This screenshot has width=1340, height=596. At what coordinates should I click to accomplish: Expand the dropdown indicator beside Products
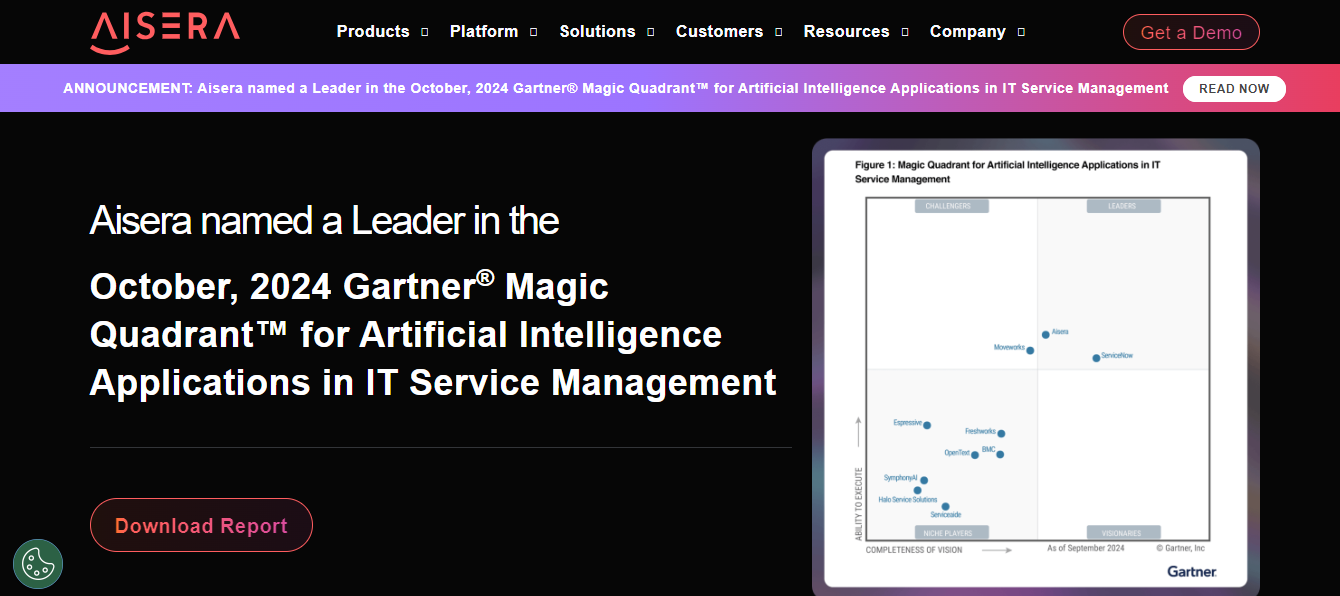425,32
